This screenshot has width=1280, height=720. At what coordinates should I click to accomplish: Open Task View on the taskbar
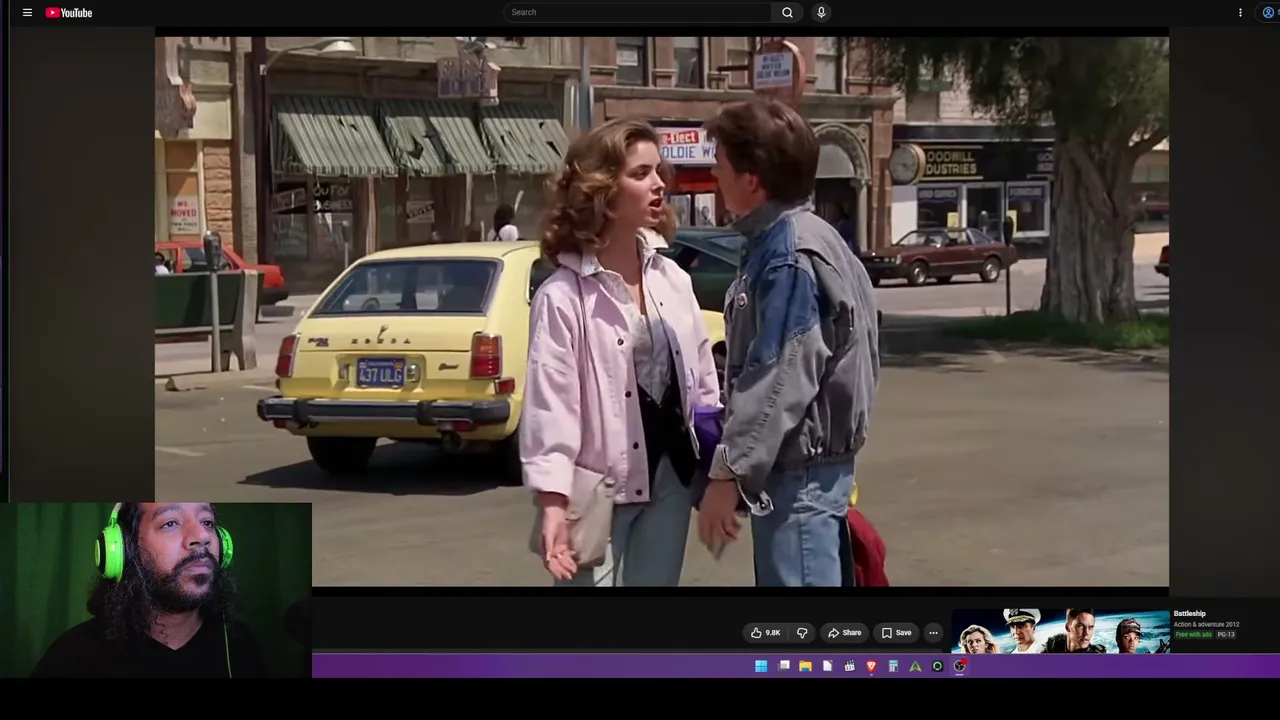(784, 666)
